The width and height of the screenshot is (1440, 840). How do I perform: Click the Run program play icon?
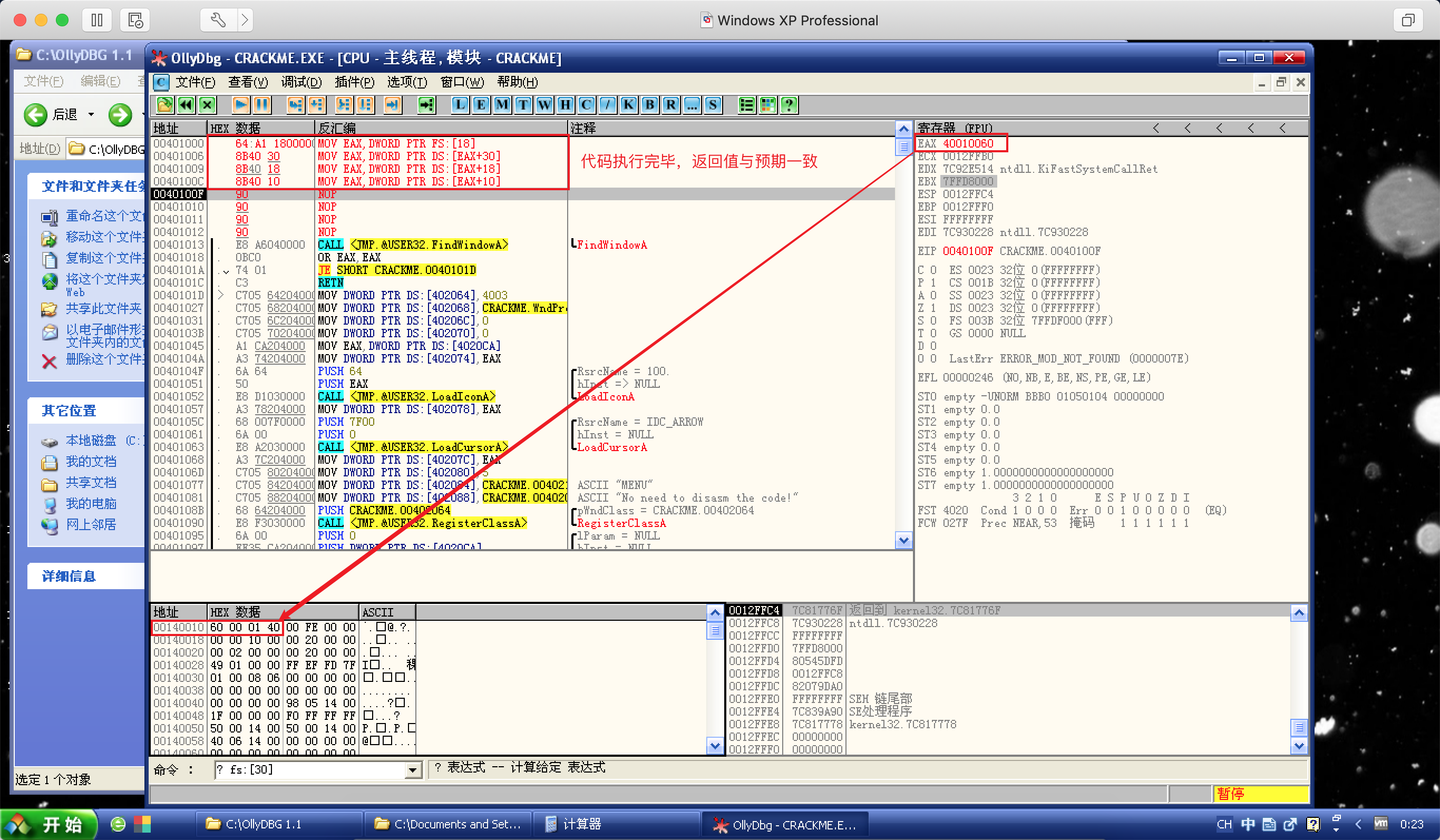240,104
